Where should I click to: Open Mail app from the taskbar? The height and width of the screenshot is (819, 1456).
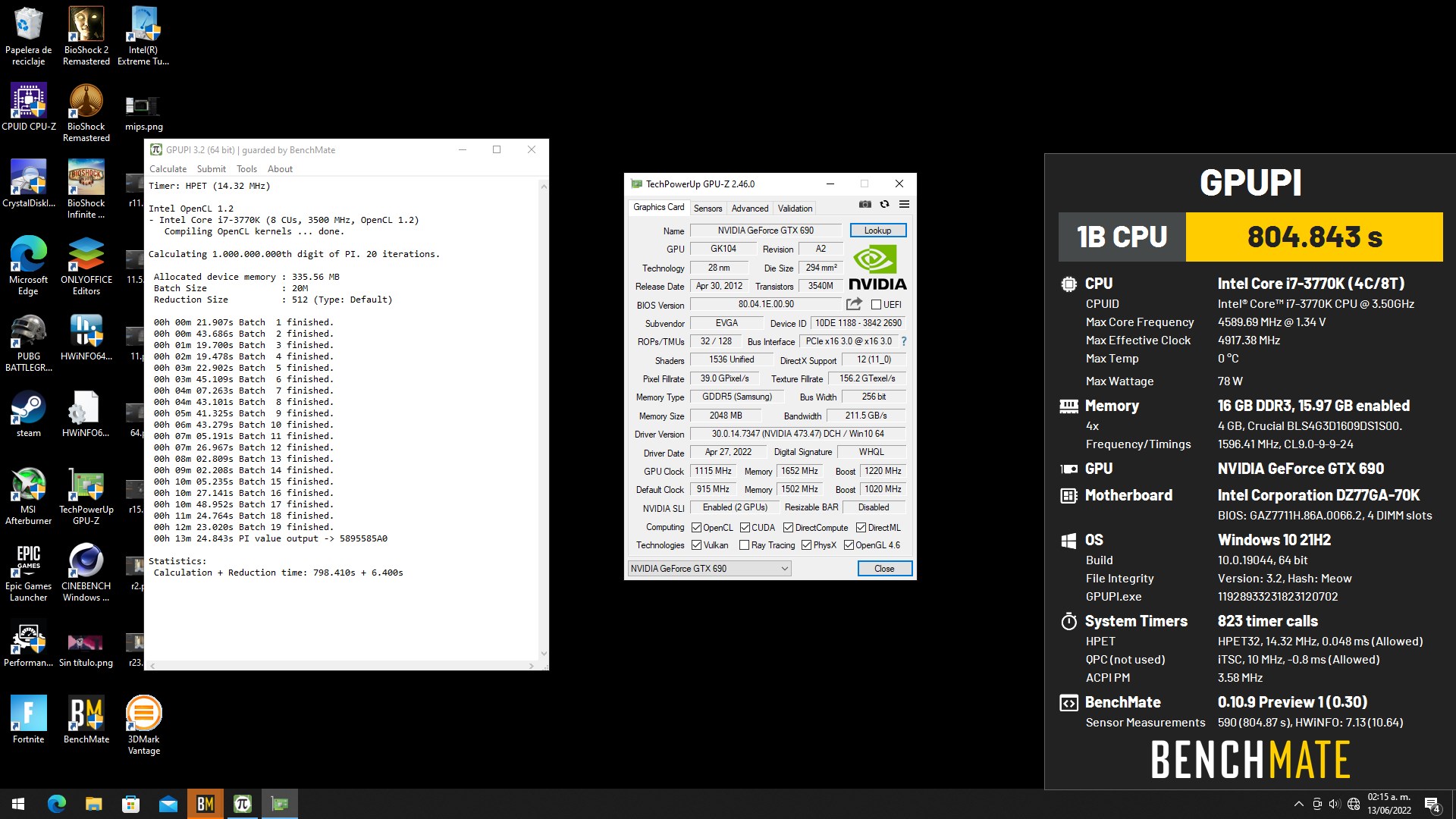pos(168,804)
